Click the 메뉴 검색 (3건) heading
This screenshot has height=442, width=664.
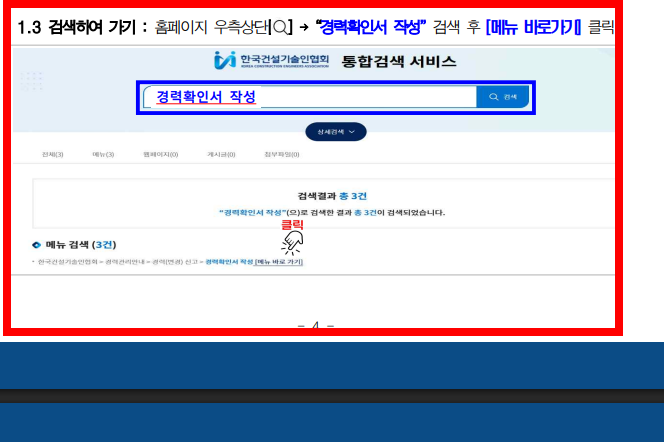click(x=80, y=245)
